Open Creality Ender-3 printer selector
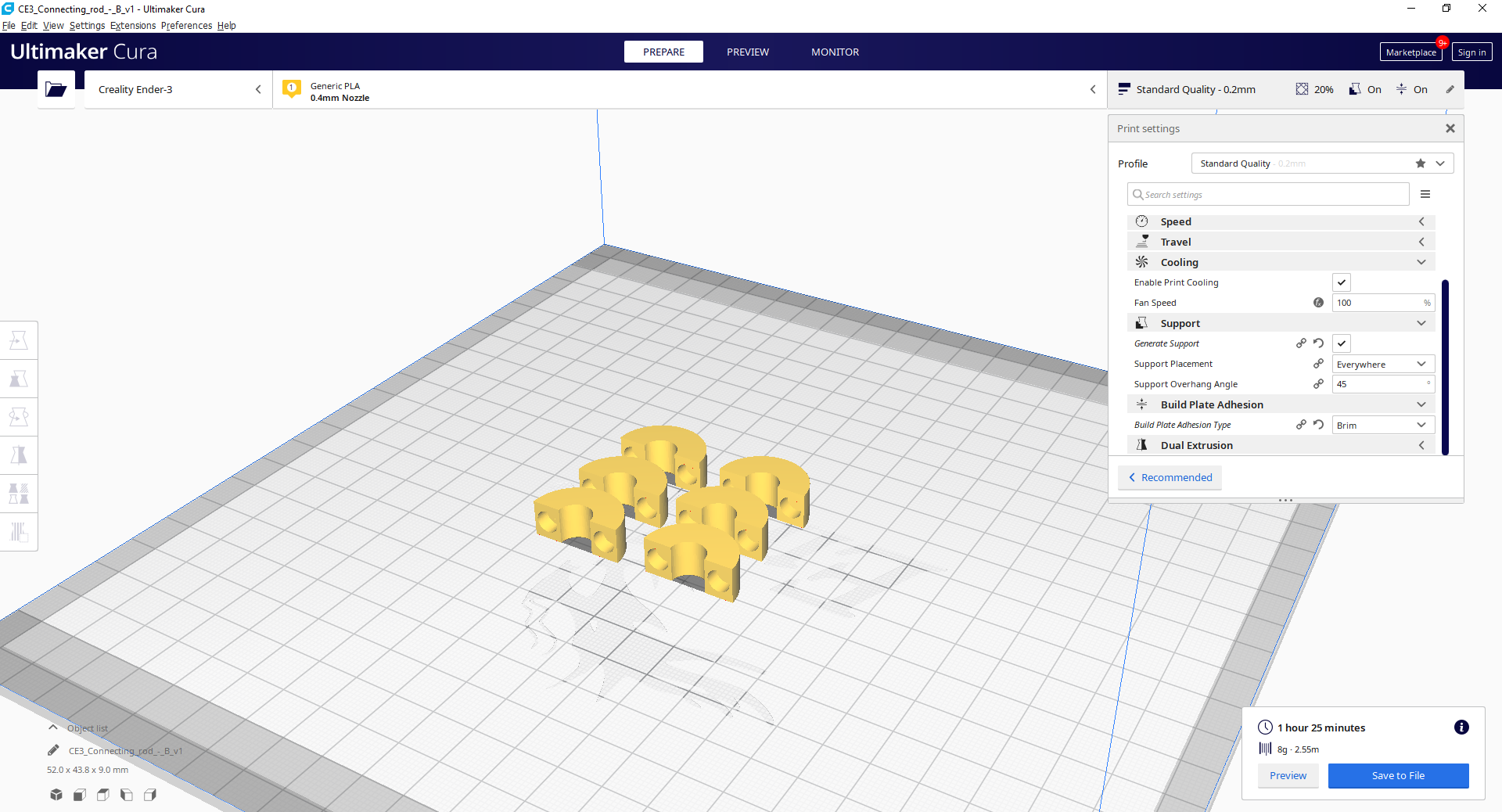The height and width of the screenshot is (812, 1502). click(178, 89)
